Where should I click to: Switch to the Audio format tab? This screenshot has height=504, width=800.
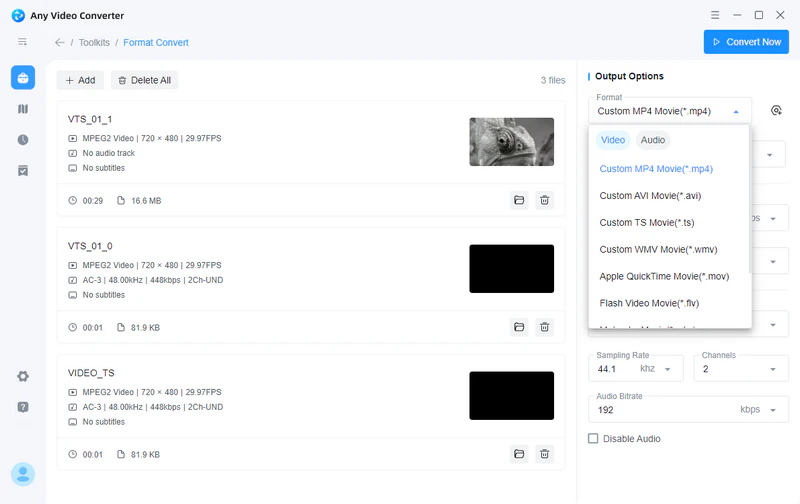pos(653,140)
